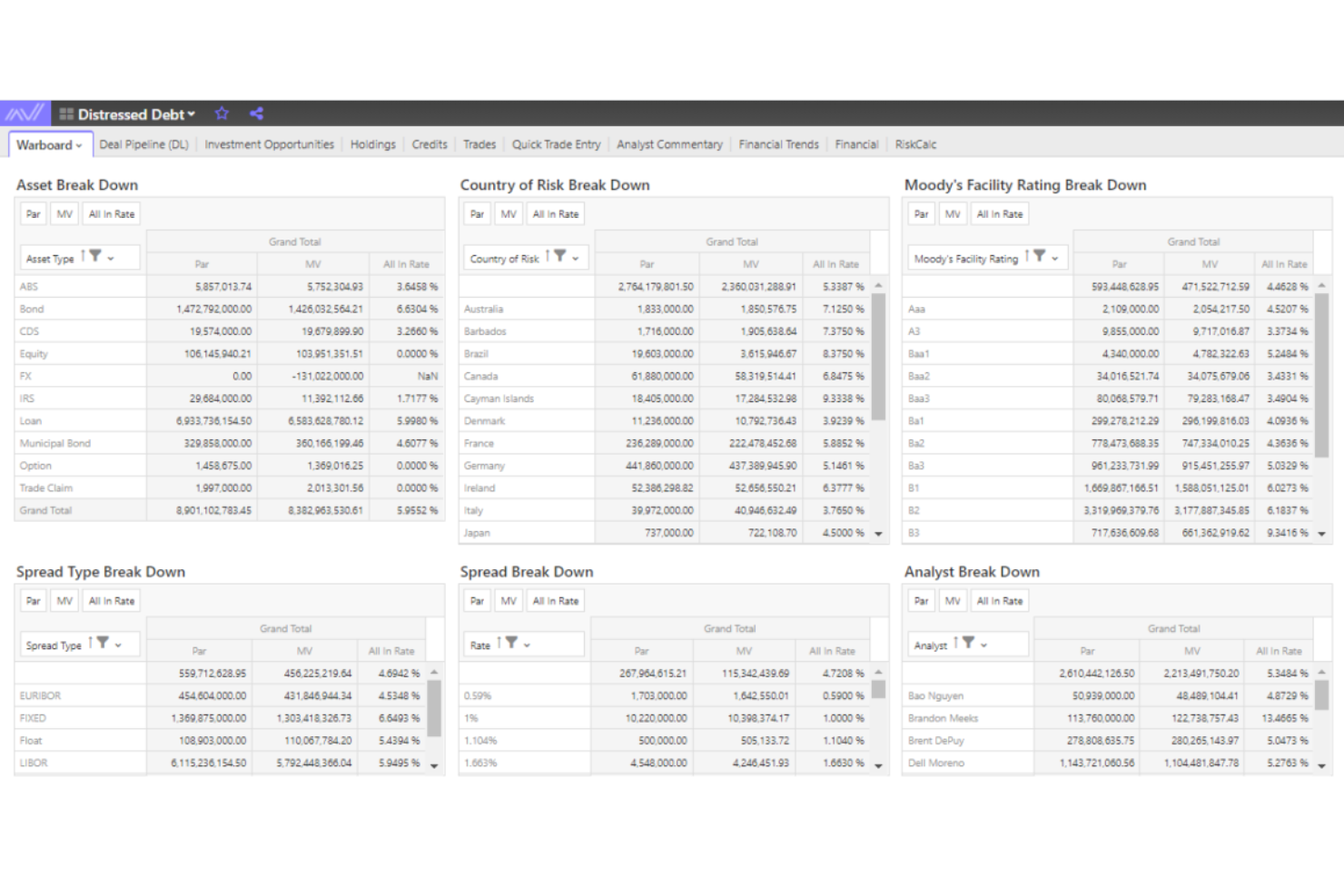The width and height of the screenshot is (1344, 896).
Task: Switch to Deal Pipeline (DL) tab
Action: coord(143,144)
